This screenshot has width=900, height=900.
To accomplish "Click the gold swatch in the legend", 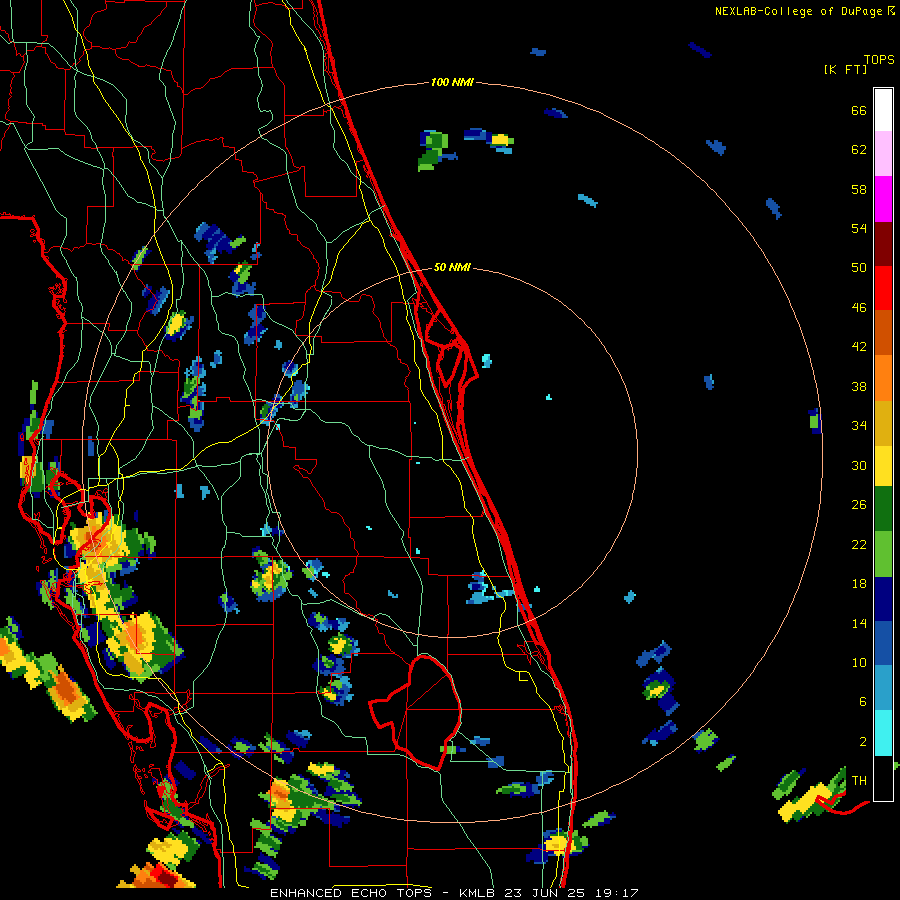I will tap(883, 422).
